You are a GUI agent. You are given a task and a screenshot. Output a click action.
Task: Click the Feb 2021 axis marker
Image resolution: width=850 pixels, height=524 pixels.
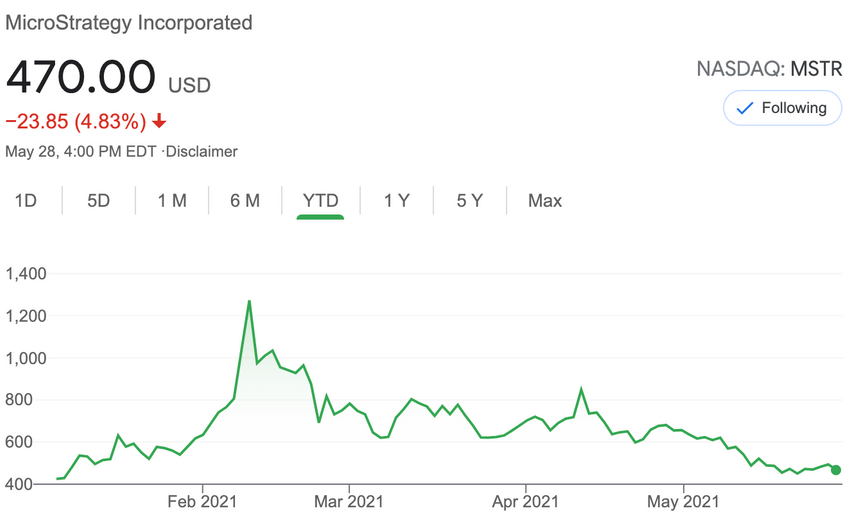(x=202, y=501)
